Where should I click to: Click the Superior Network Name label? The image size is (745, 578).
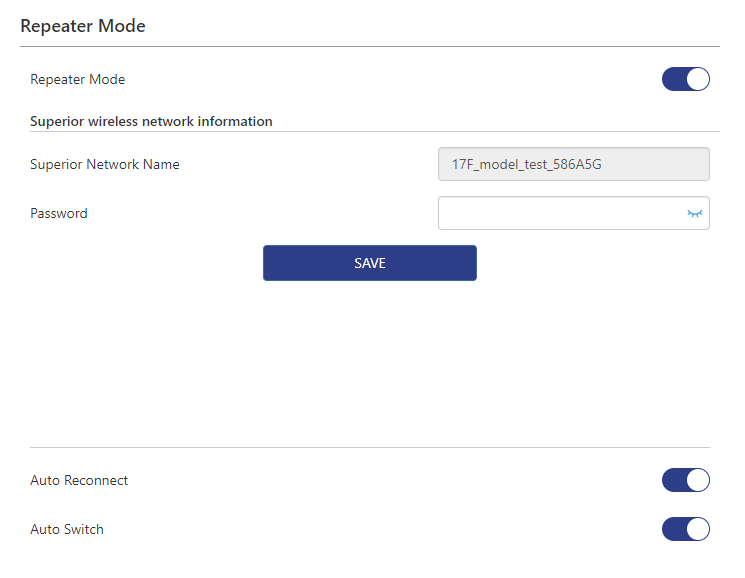[x=105, y=164]
